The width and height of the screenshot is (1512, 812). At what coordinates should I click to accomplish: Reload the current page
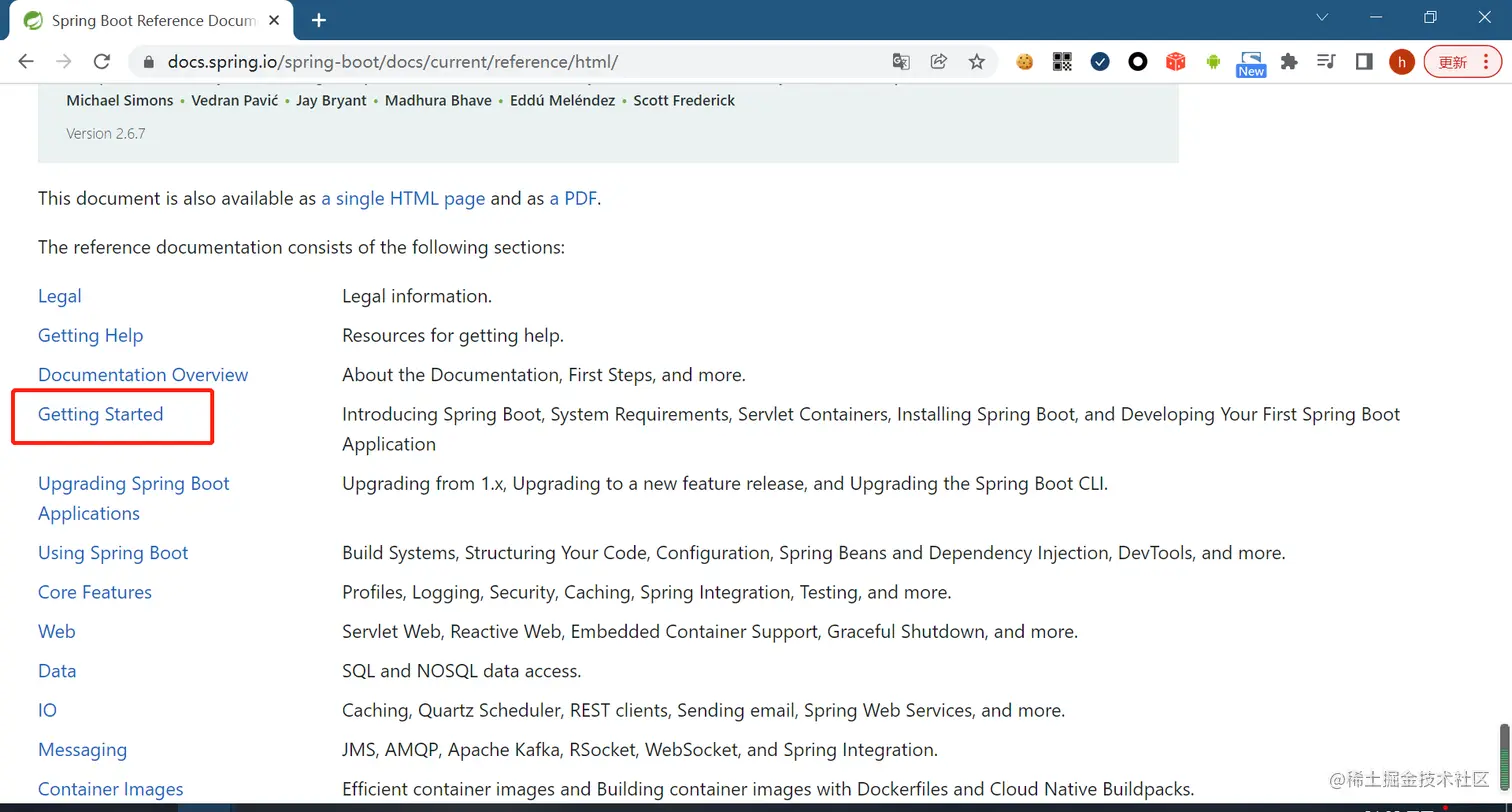click(x=101, y=62)
